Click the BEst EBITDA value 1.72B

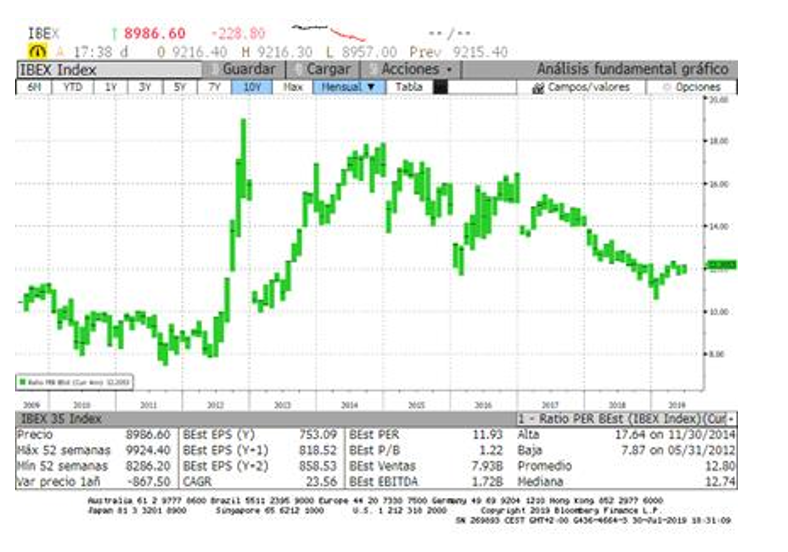point(487,482)
